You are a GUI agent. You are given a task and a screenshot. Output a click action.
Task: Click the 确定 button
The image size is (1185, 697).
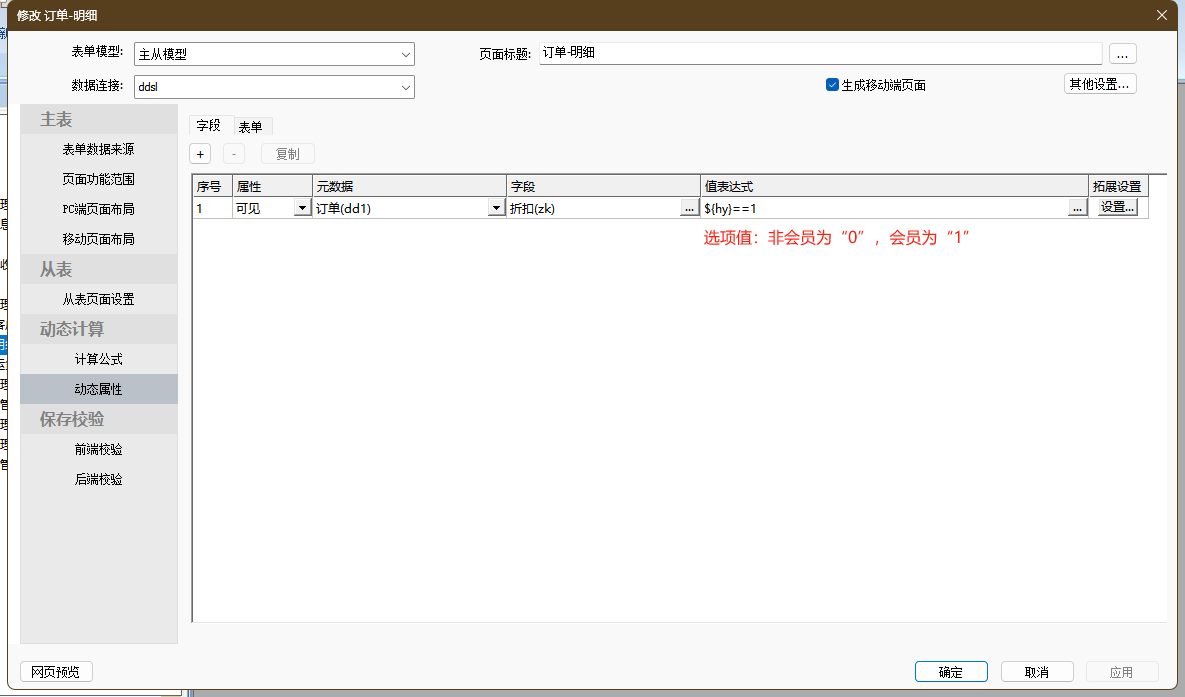click(x=951, y=672)
